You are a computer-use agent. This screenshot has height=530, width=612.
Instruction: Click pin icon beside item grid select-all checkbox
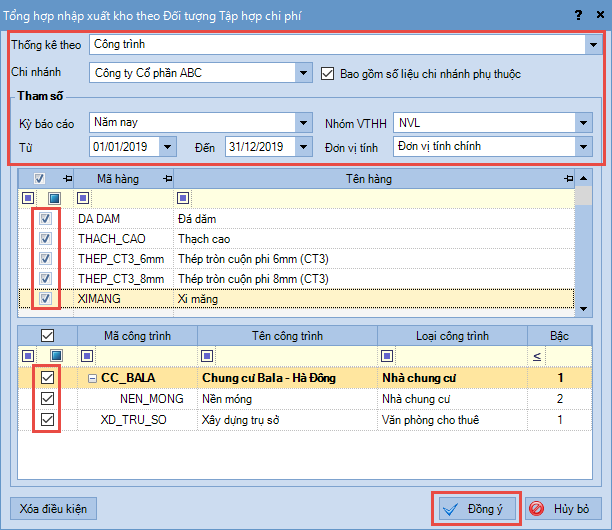coord(68,179)
